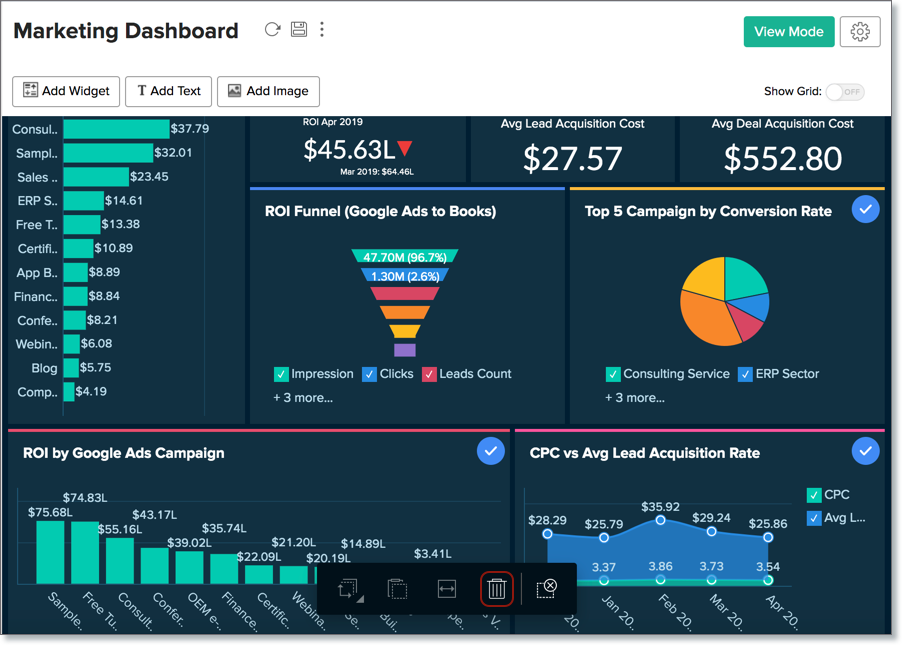
Task: Click the fit-width icon in floating toolbar
Action: click(445, 590)
